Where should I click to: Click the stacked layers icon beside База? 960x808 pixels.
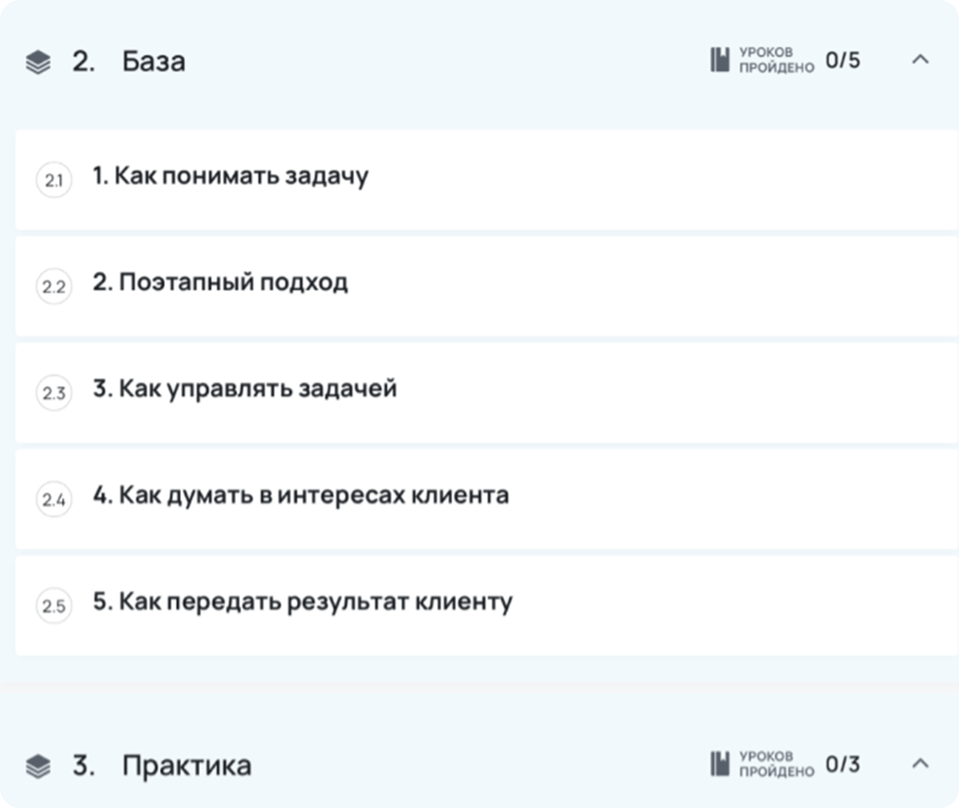tap(38, 62)
